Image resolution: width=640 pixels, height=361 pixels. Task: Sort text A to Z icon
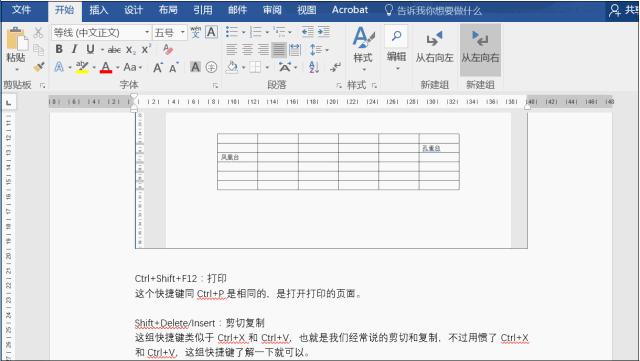[314, 67]
